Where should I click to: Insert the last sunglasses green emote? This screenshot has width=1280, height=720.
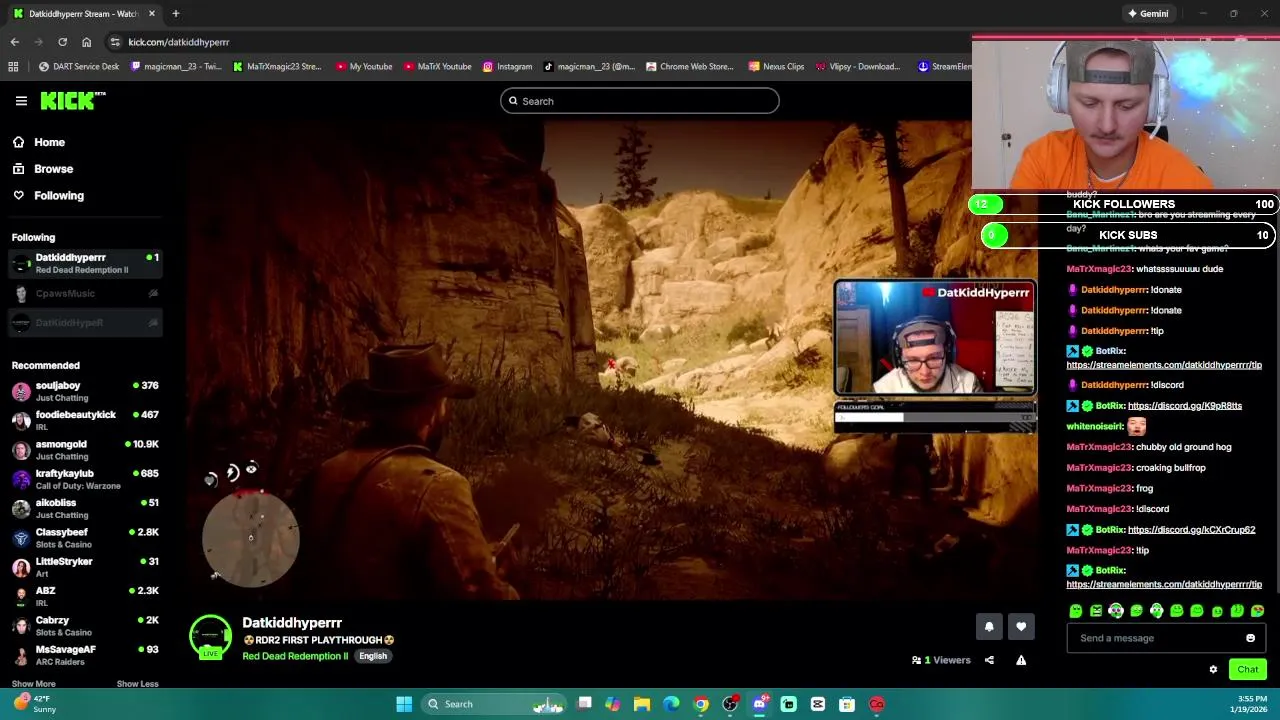(1257, 611)
